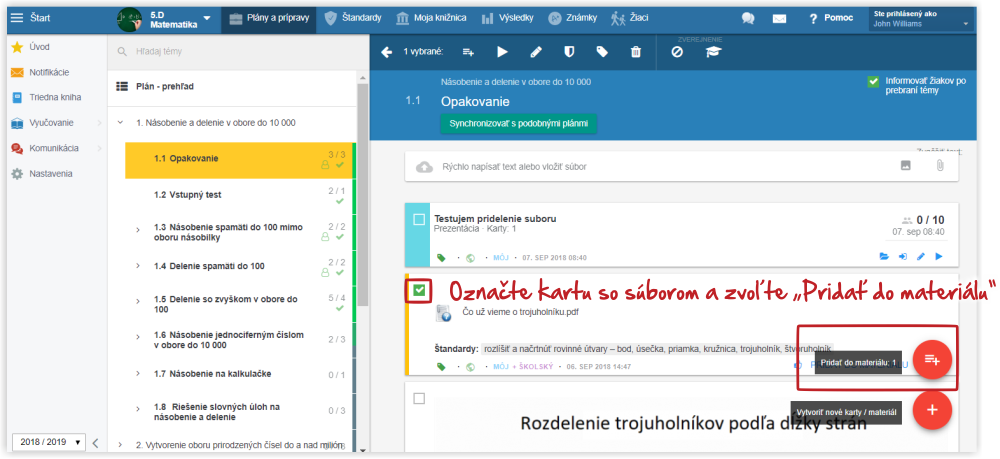
Task: Click the pencil edit icon in toolbar
Action: (x=536, y=52)
